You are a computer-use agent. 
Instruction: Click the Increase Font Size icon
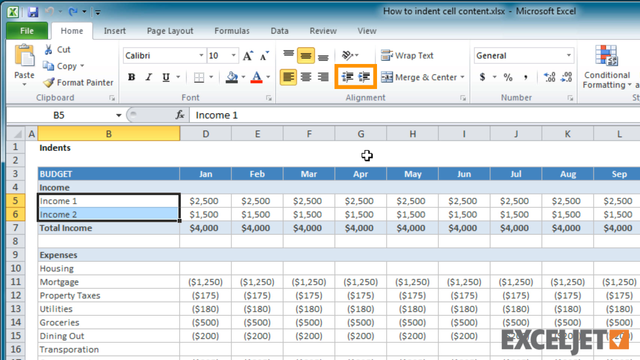[248, 56]
